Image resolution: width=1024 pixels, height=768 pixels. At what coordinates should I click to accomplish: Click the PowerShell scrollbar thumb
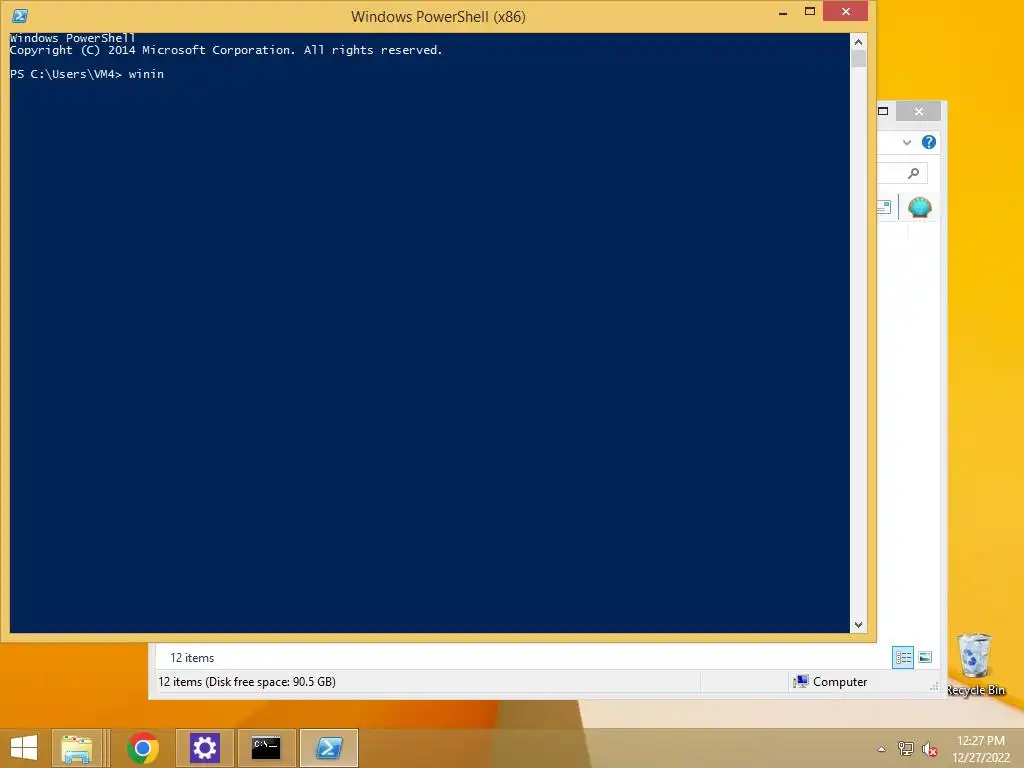tap(858, 58)
